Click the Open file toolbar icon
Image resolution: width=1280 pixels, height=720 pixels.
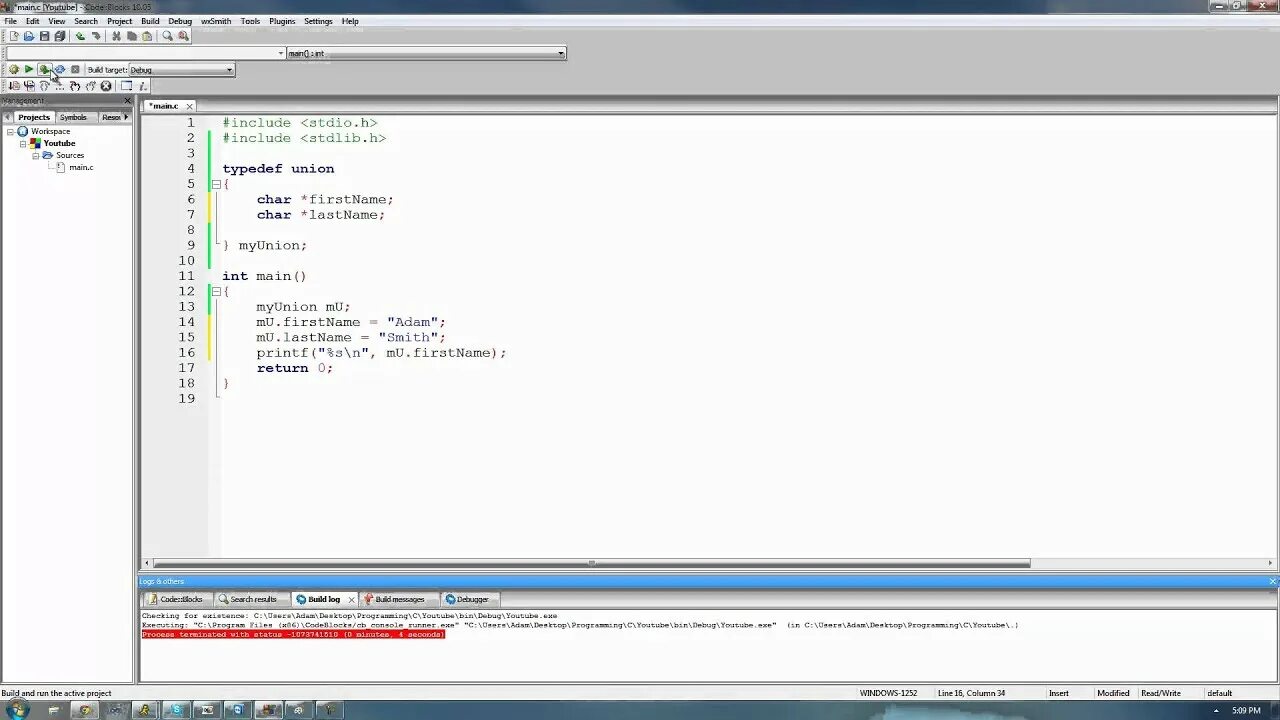(x=29, y=36)
